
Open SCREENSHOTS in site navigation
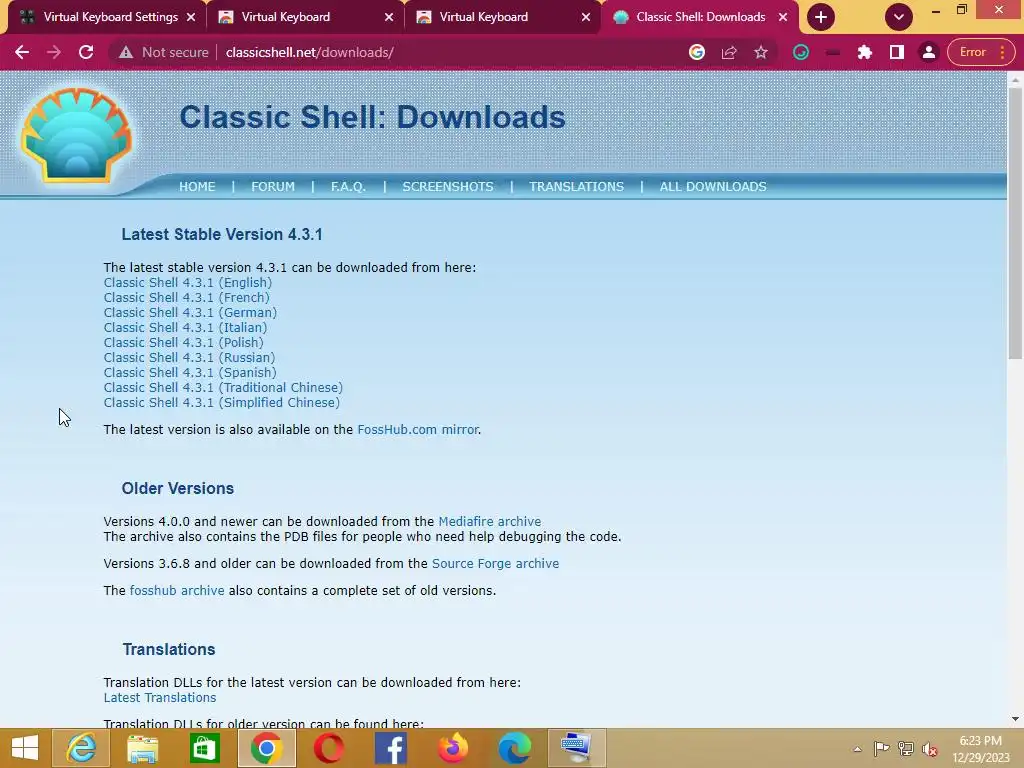coord(448,187)
